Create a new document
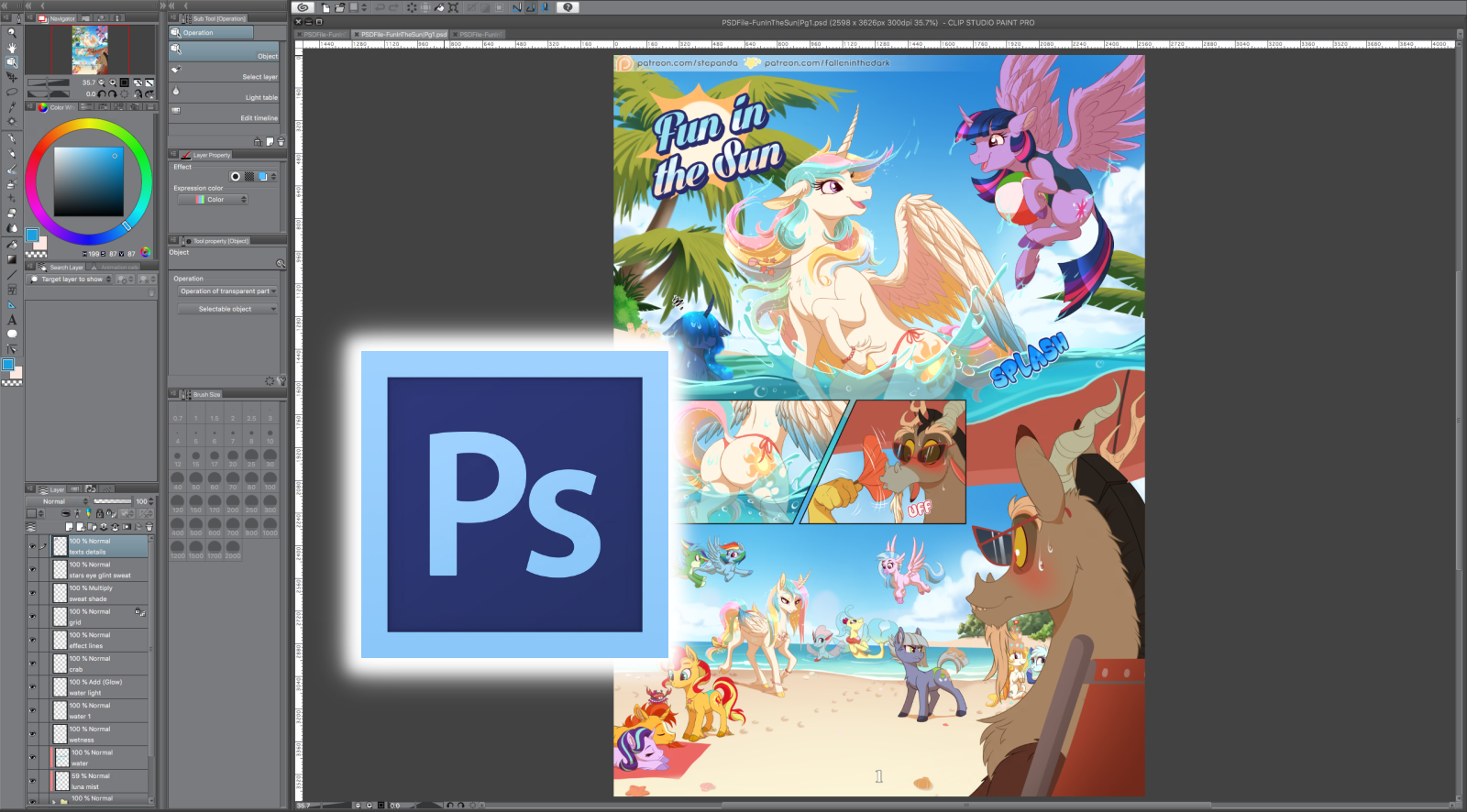1467x812 pixels. pos(325,7)
